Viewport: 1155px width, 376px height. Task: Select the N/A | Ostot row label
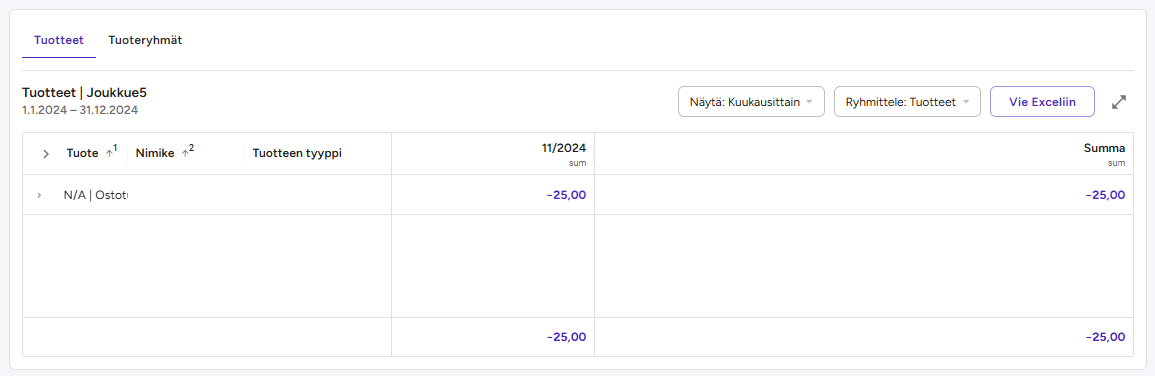(96, 195)
